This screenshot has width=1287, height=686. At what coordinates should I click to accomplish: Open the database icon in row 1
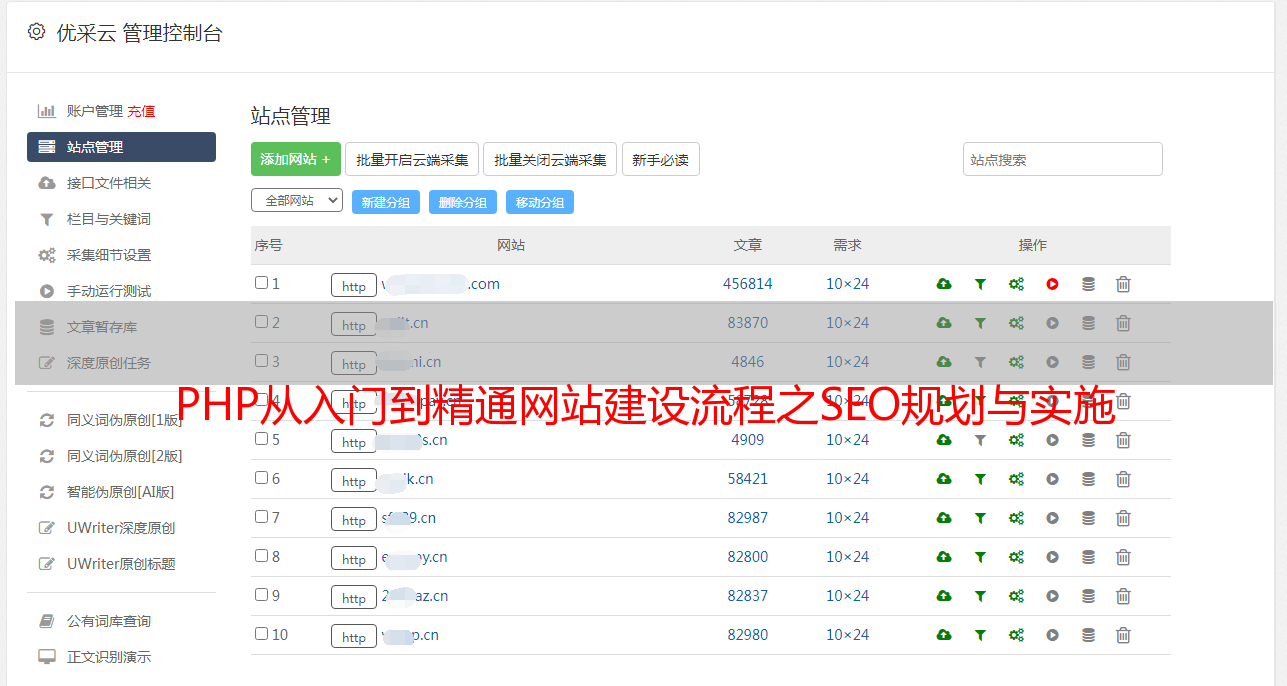(1088, 284)
